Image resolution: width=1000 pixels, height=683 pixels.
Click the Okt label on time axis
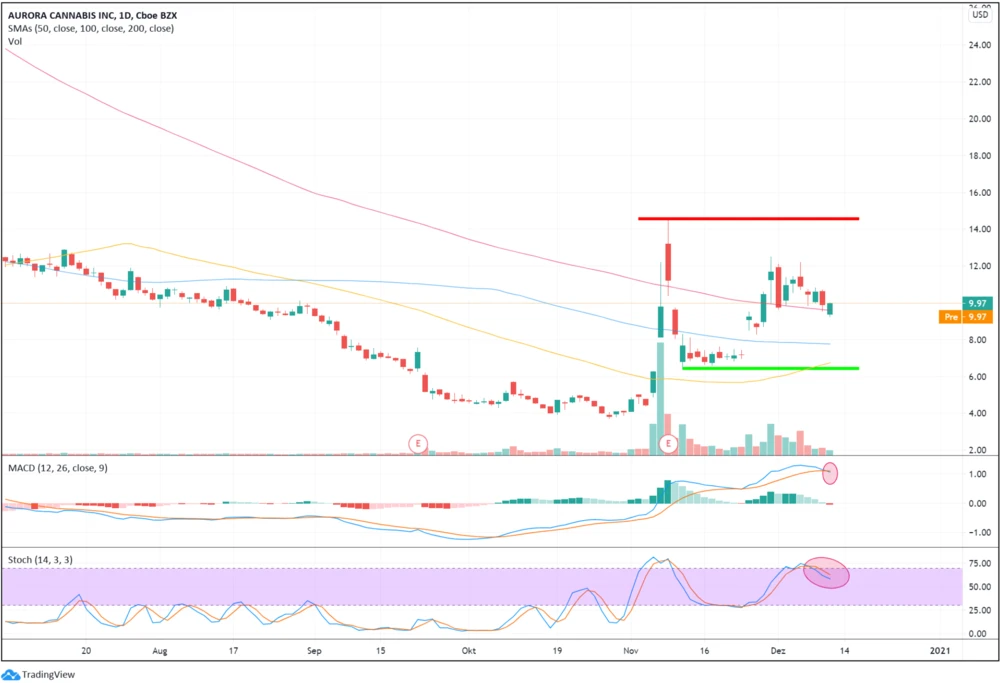[469, 650]
